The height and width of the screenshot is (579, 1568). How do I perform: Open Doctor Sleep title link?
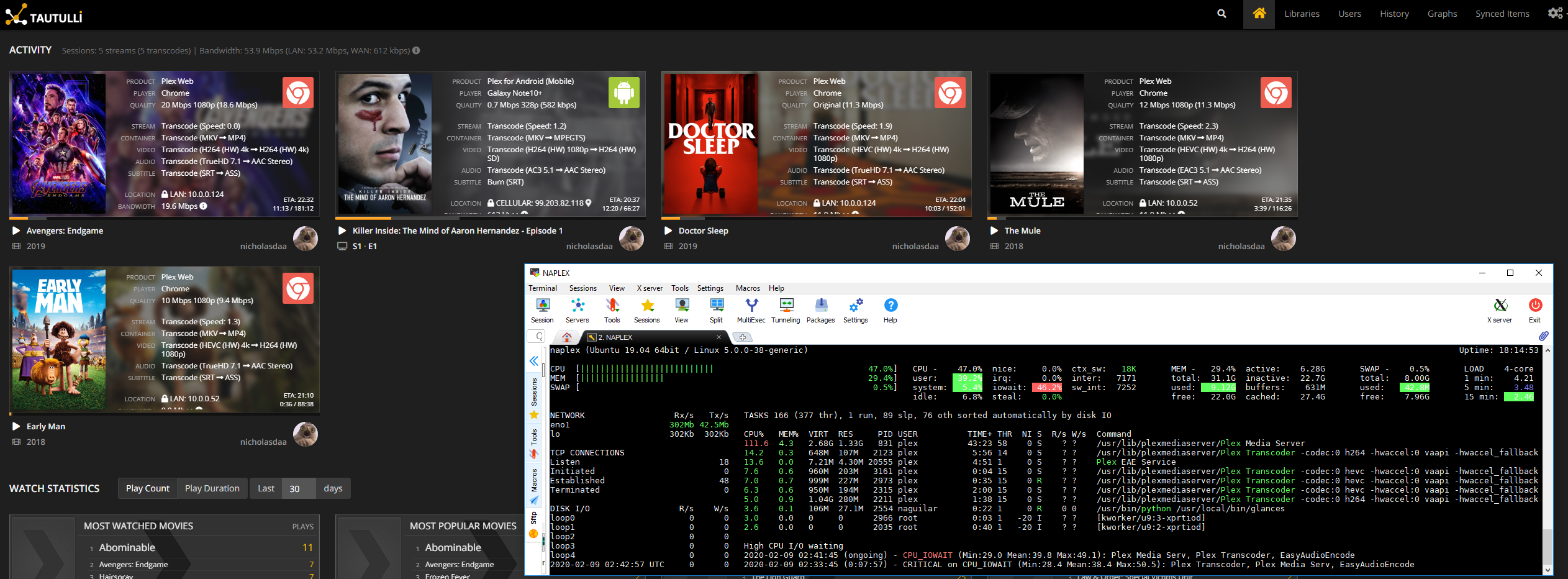703,230
